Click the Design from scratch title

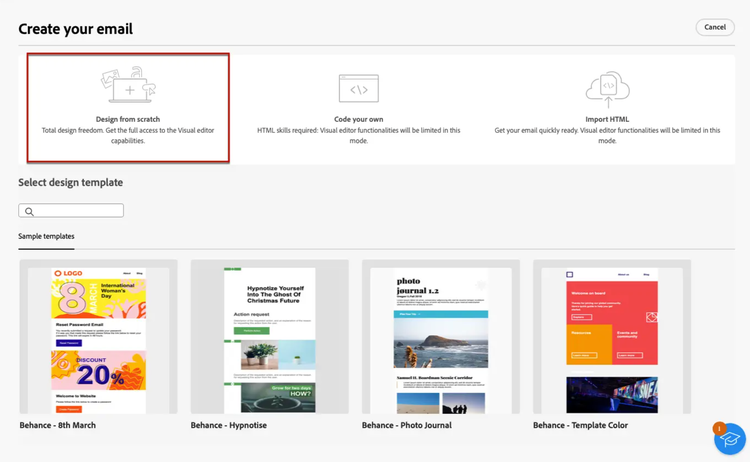(128, 119)
